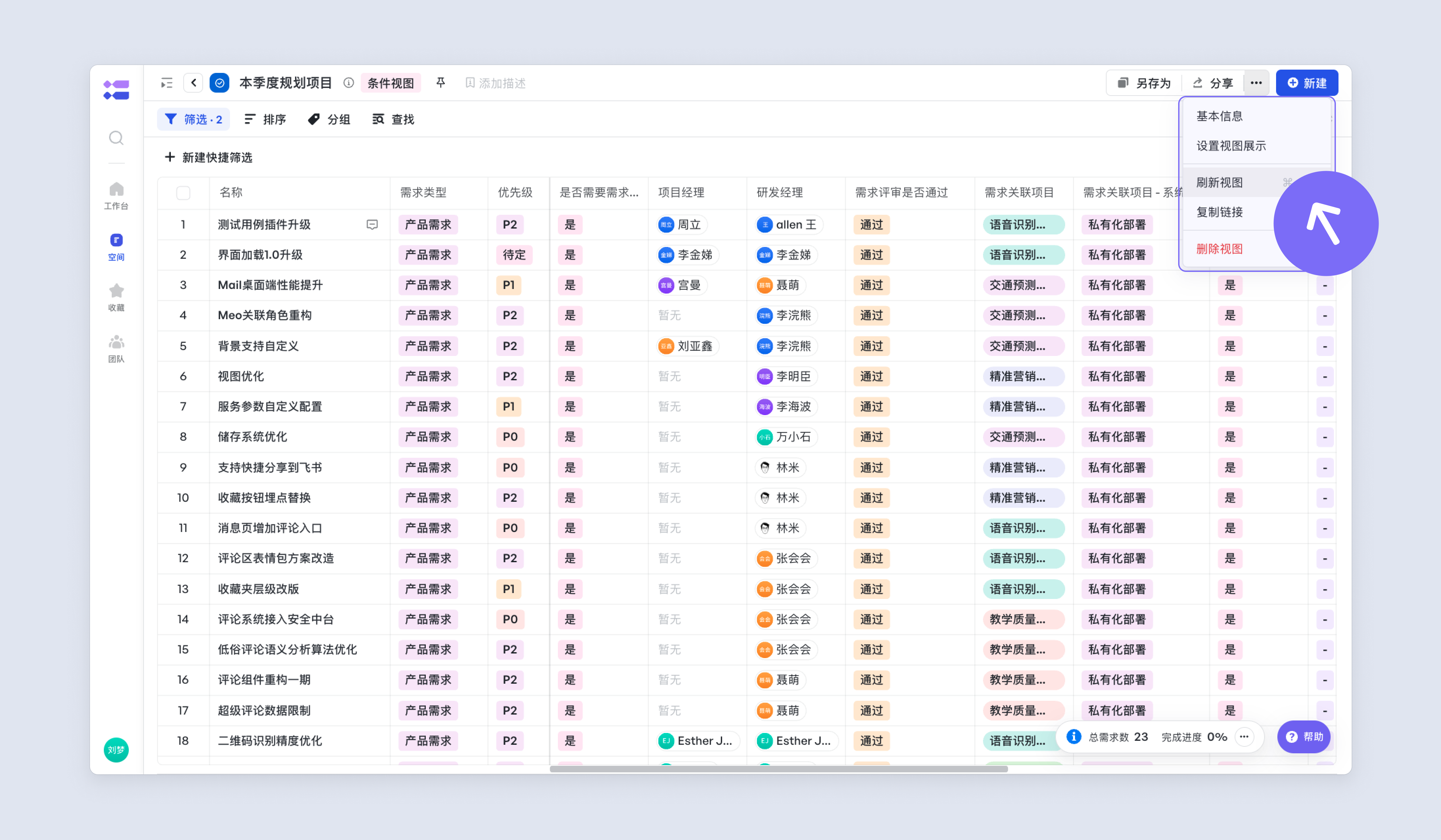Open priority P2 cell for 测试用例插件升级
Viewport: 1441px width, 840px height.
click(510, 225)
